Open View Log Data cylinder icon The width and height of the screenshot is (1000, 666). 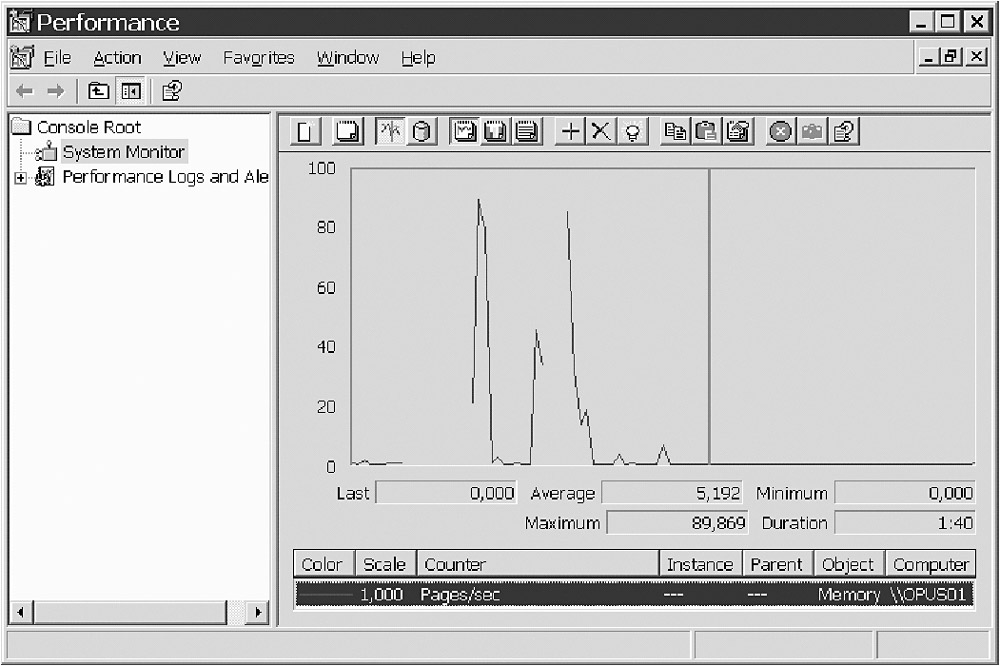421,131
